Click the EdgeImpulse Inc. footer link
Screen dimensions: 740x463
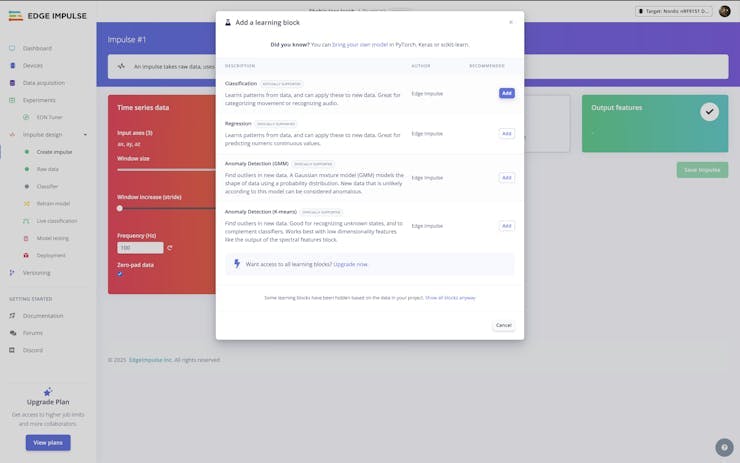151,360
